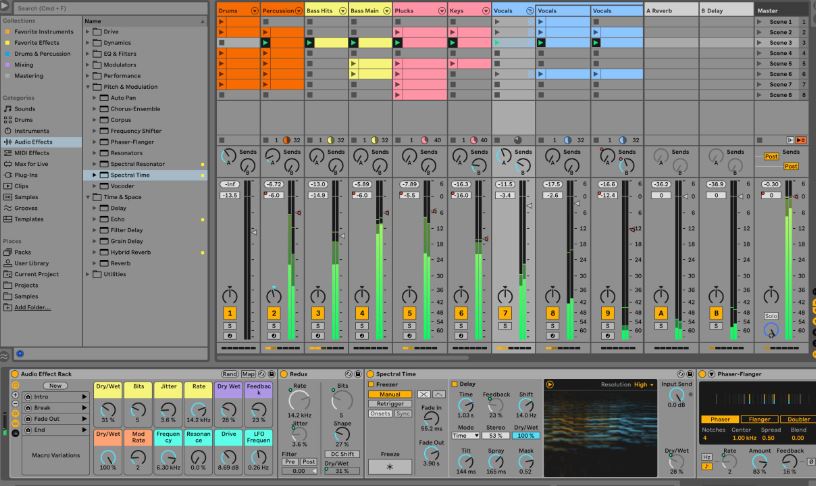Click the spectrogram play icon in Spectral Time

coord(550,385)
